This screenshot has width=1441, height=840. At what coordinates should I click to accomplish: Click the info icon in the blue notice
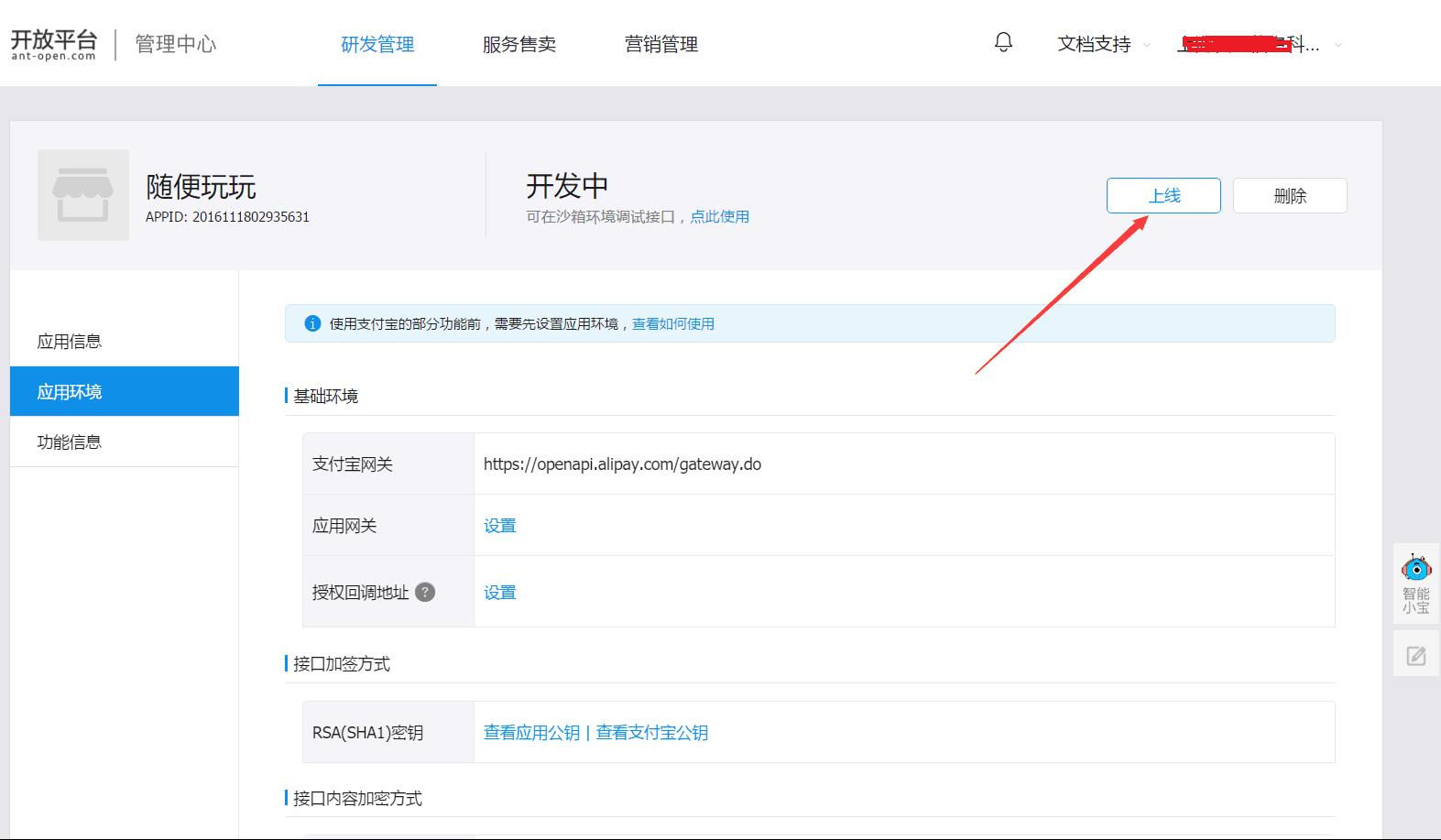point(312,323)
